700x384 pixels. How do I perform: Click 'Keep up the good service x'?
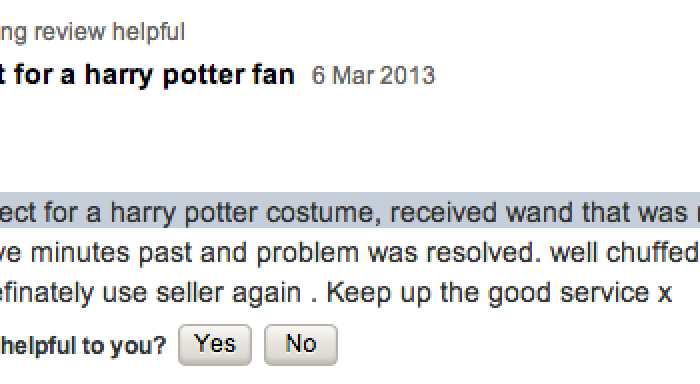point(499,293)
